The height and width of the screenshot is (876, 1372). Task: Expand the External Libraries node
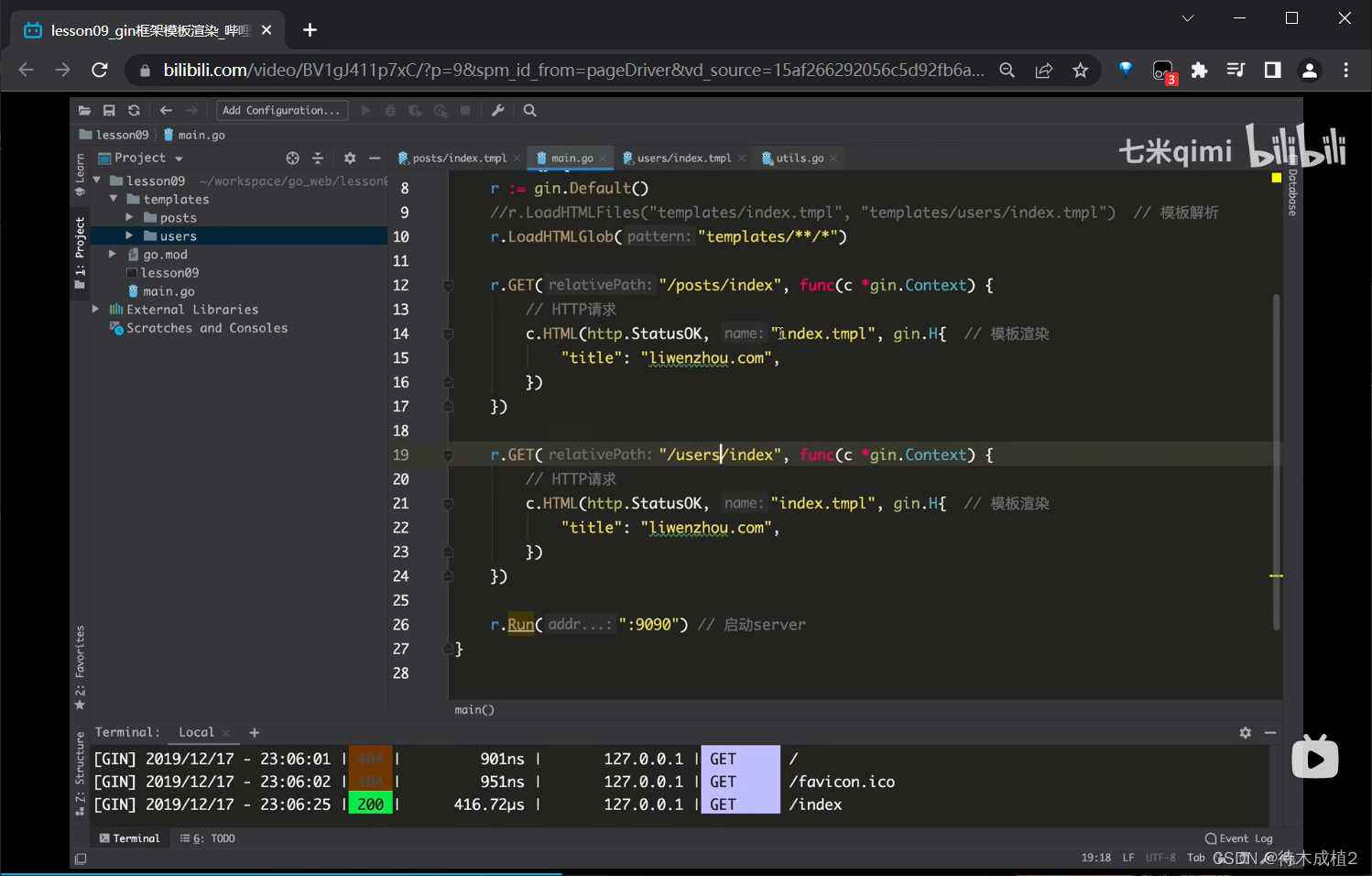(96, 310)
